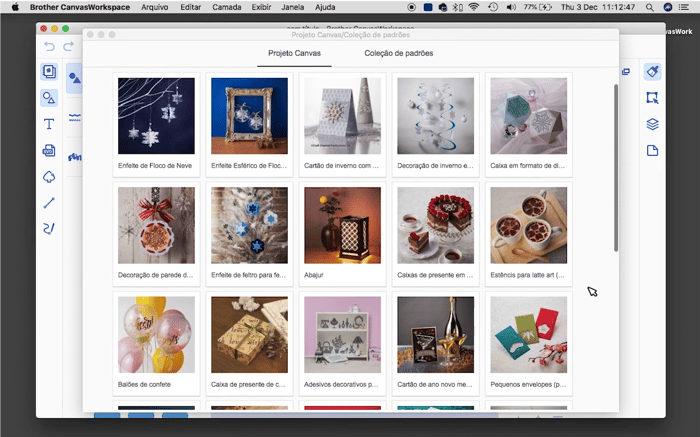Open the Time Machine icon in menu bar
The image size is (700, 437).
[493, 7]
